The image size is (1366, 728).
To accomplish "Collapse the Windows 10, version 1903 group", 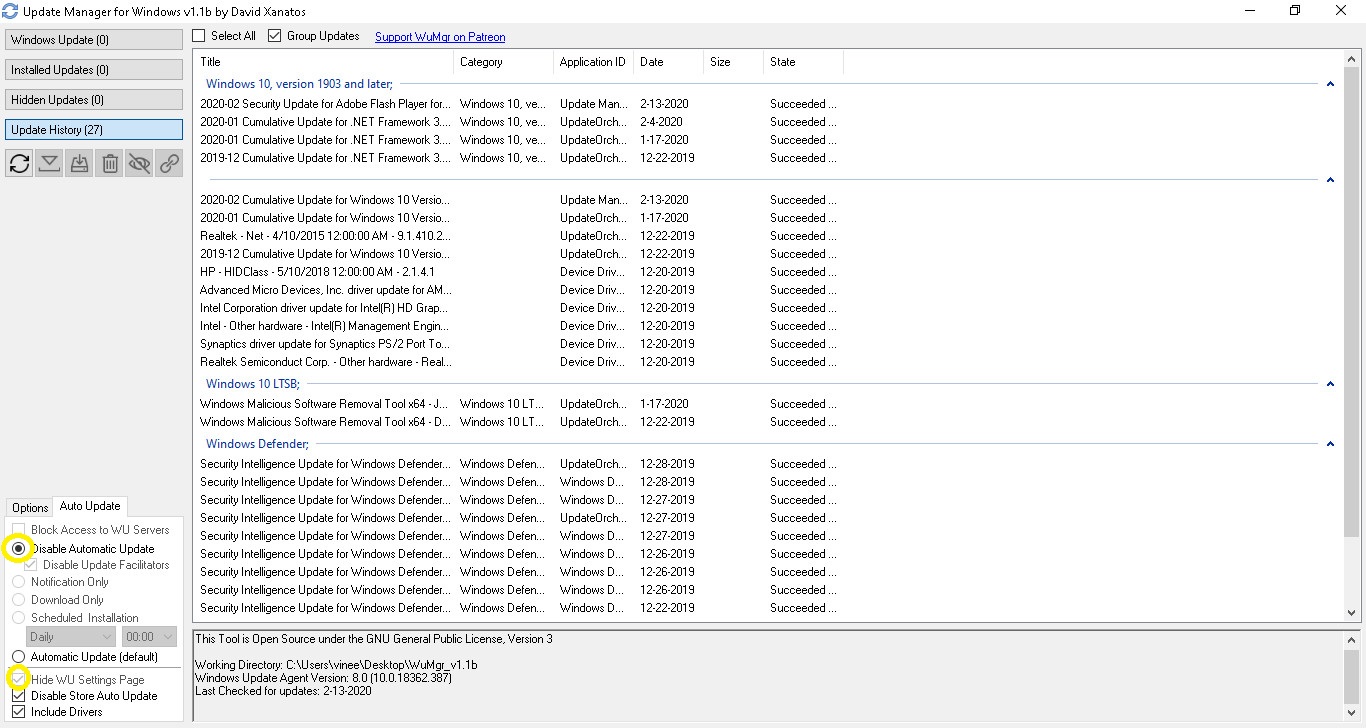I will click(1330, 84).
